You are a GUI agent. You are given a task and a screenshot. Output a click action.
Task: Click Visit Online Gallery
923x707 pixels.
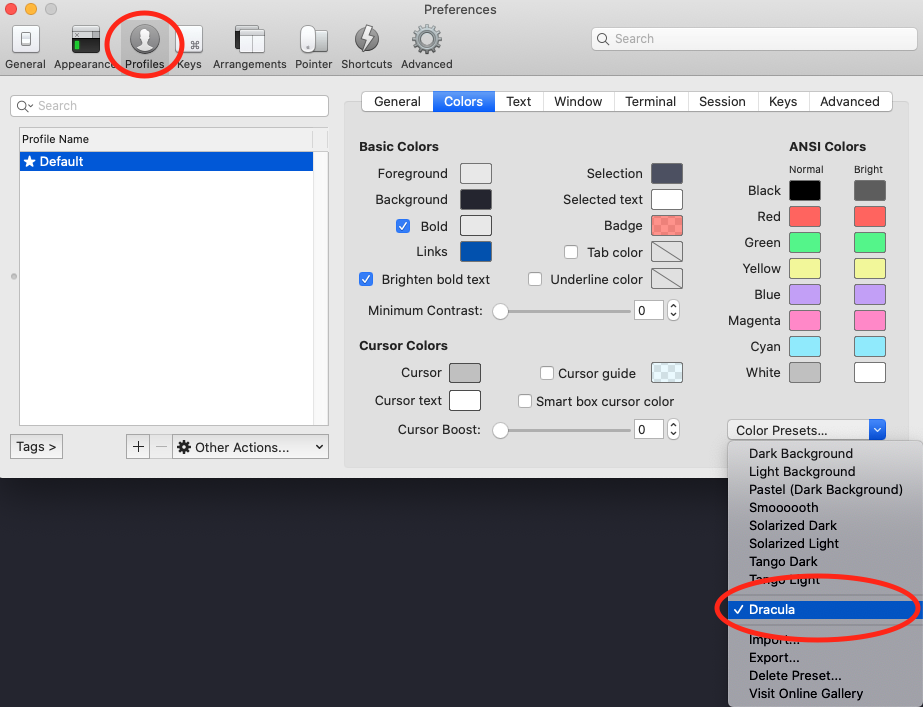(x=825, y=693)
